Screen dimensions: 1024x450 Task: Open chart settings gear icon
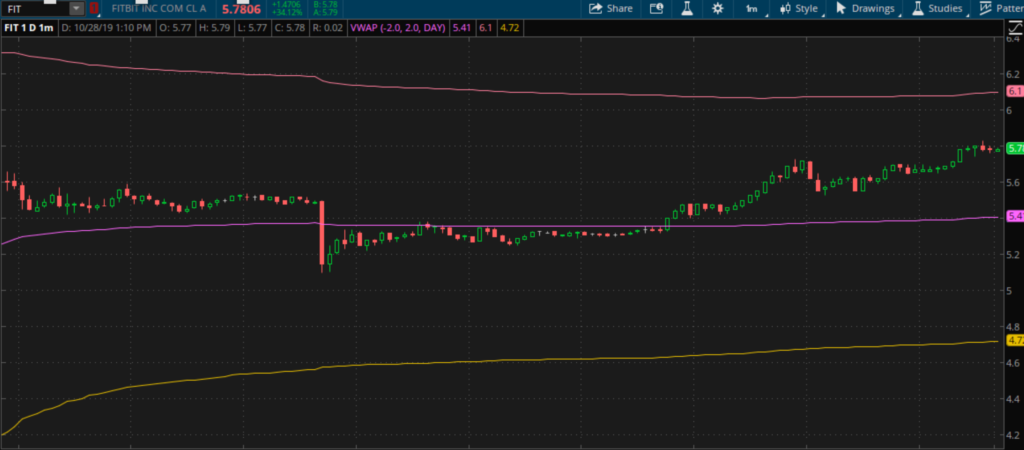coord(717,8)
